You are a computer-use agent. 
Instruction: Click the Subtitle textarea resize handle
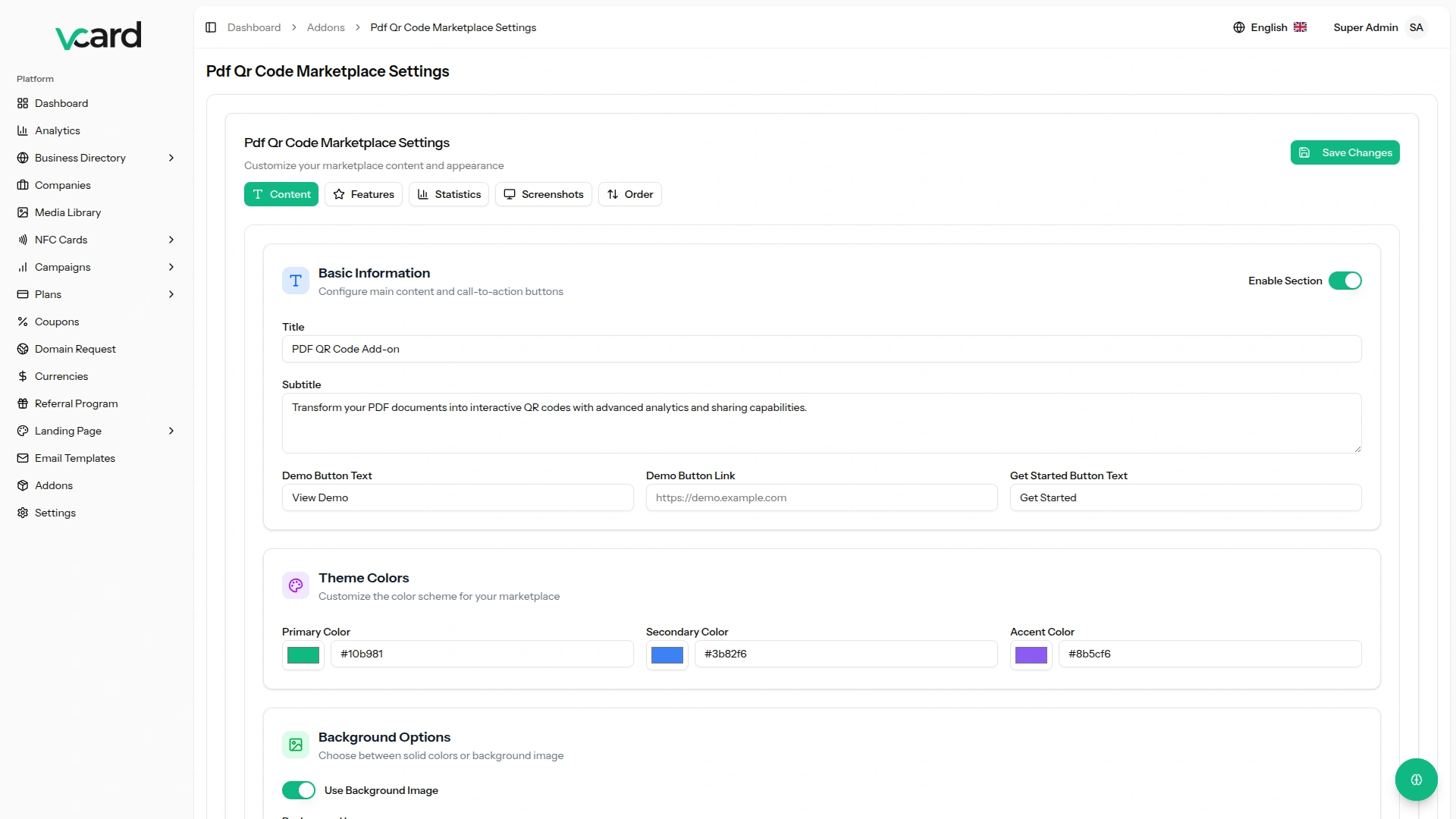(x=1357, y=449)
